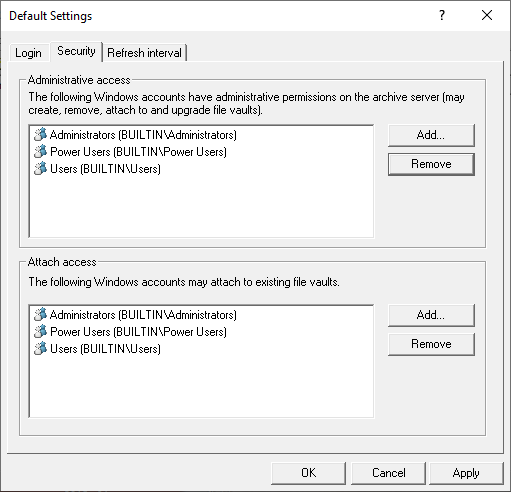Click the Administrators group icon in Administrative access
This screenshot has height=492, width=511.
(40, 135)
